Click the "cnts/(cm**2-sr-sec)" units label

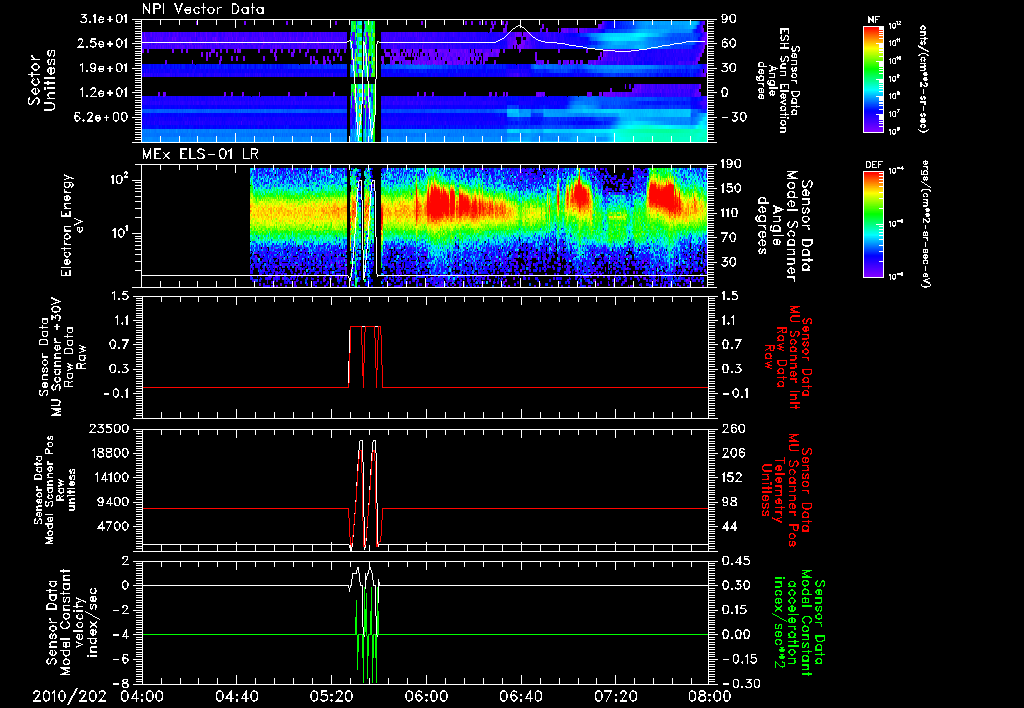pos(923,79)
